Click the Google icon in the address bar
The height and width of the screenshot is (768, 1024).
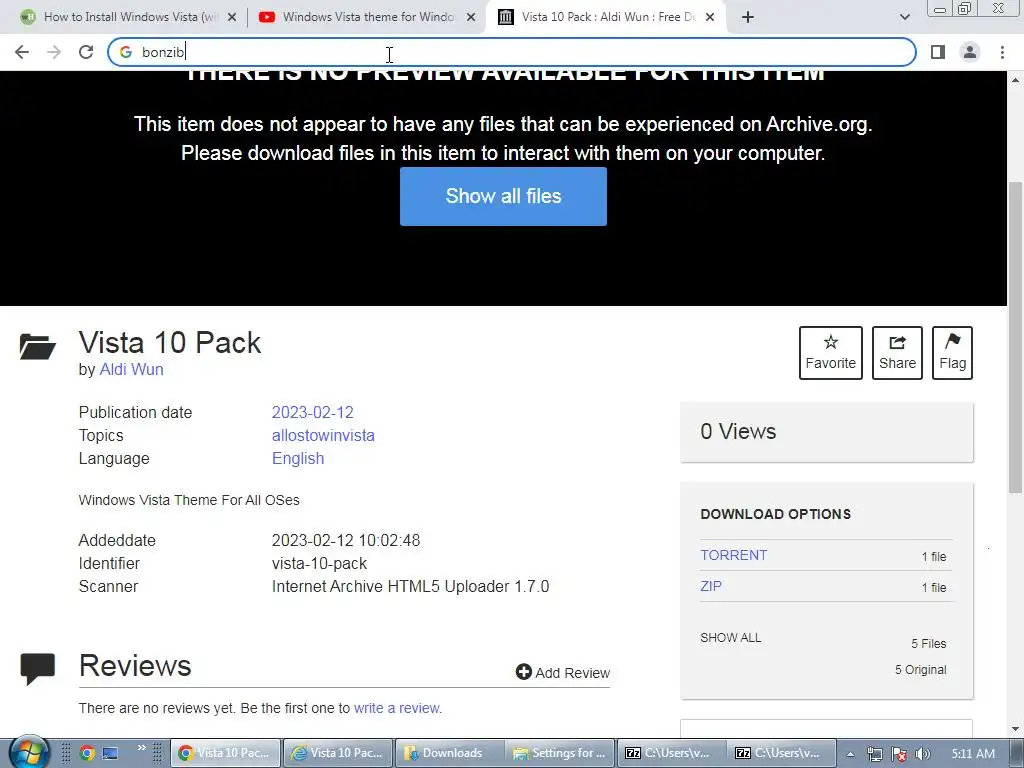click(126, 52)
